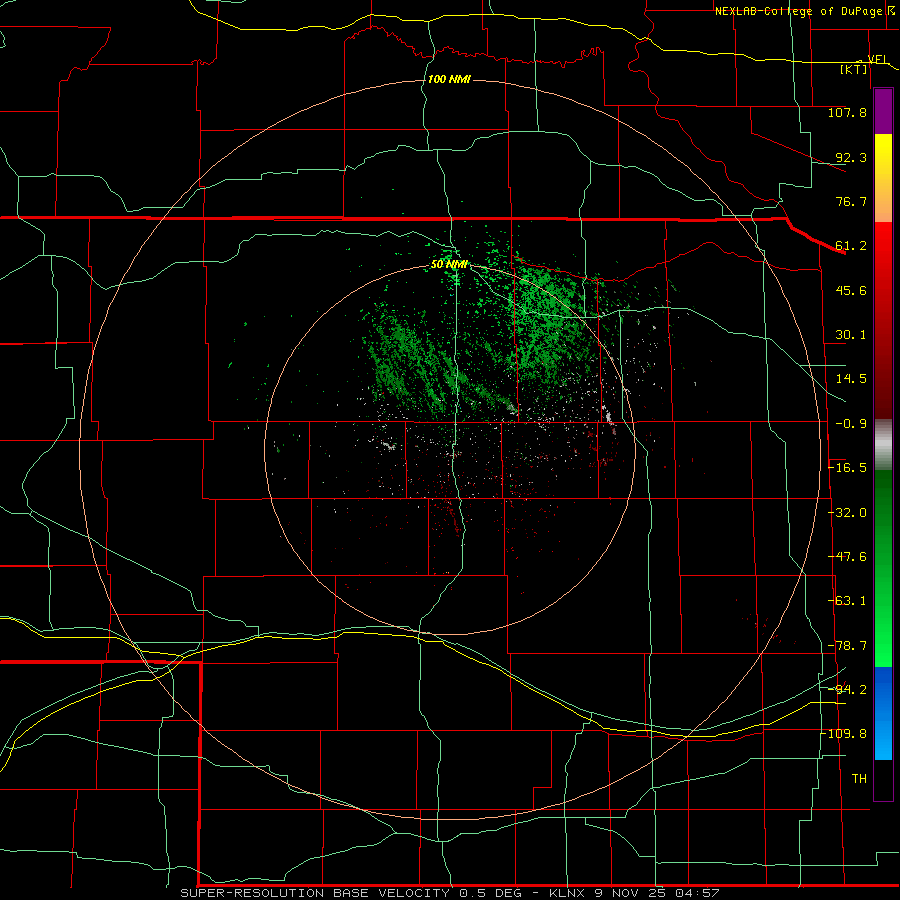900x900 pixels.
Task: Click the 50 NMI range ring label
Action: click(449, 265)
